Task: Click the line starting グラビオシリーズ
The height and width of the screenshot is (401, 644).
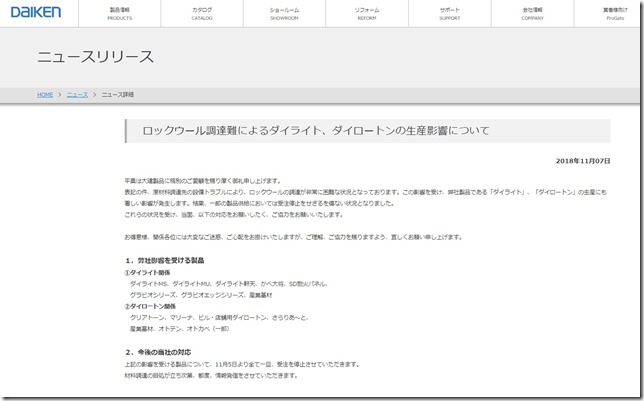Action: tap(201, 295)
